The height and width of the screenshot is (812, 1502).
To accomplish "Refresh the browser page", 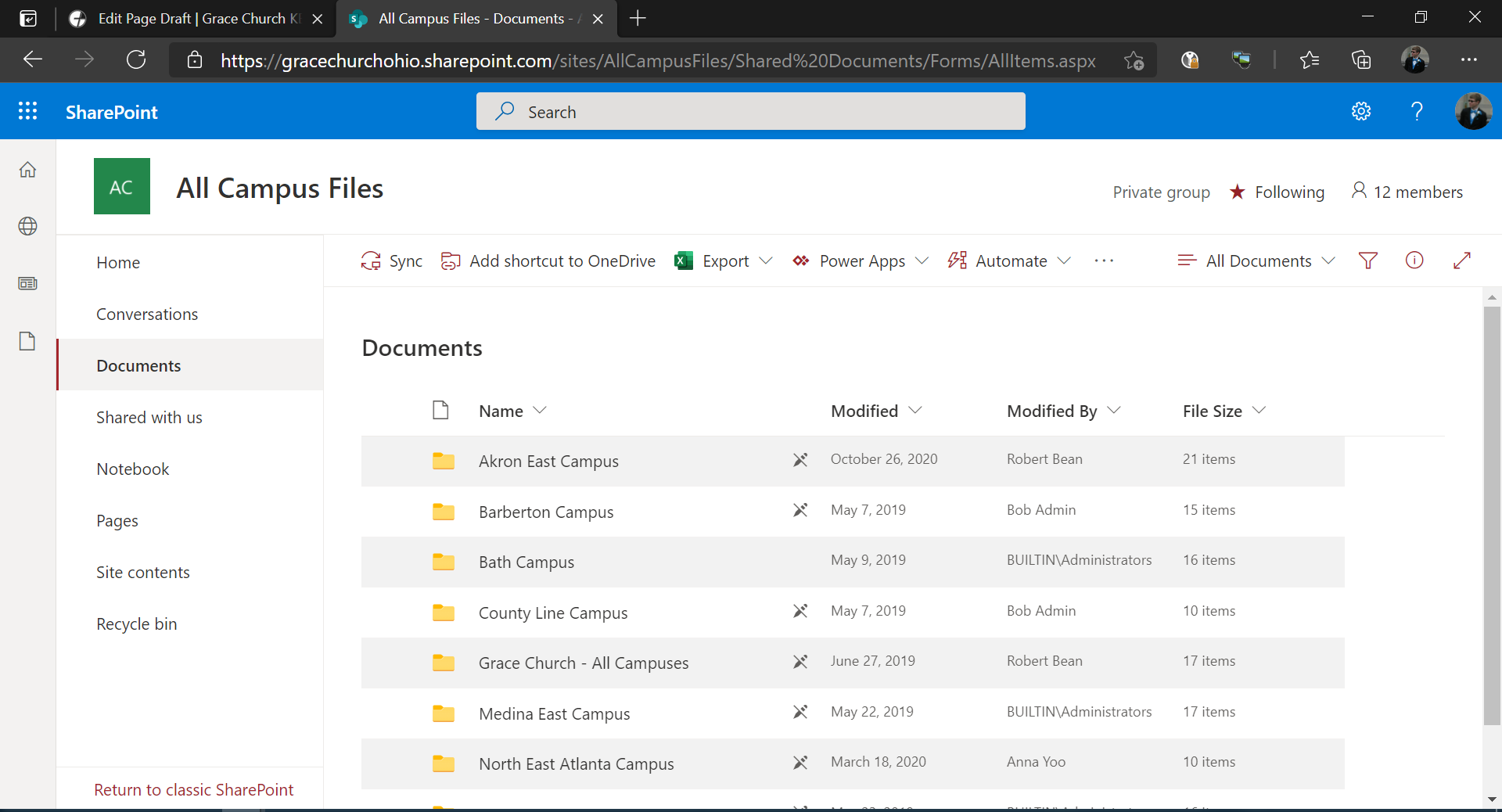I will point(136,59).
